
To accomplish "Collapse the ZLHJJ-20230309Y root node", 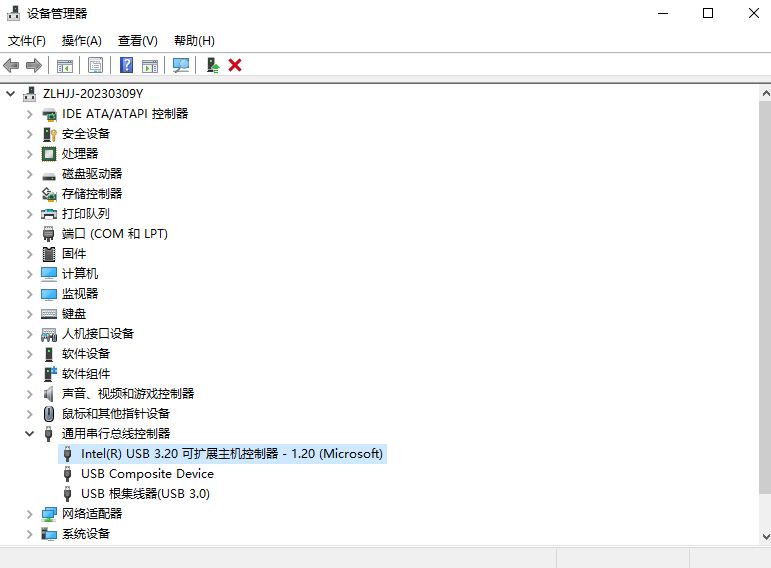I will [10, 93].
